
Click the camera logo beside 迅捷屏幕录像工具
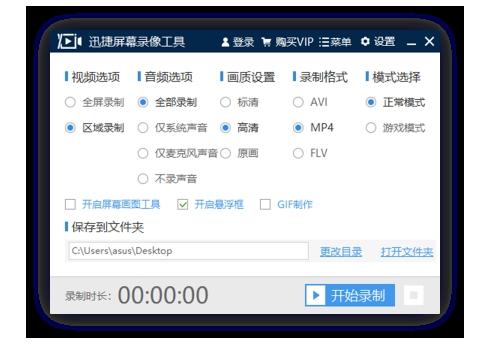click(69, 41)
